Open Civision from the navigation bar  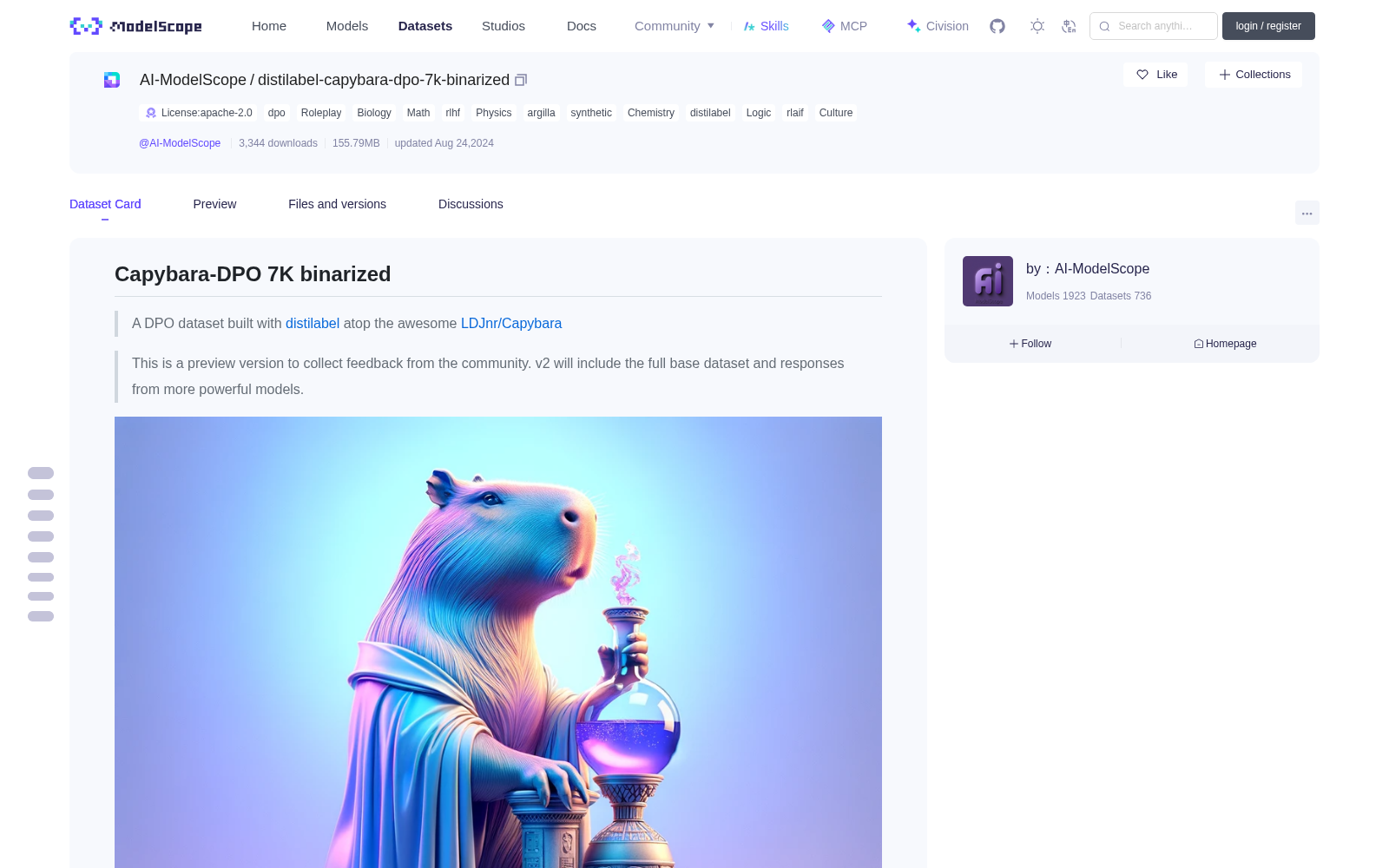pyautogui.click(x=938, y=26)
